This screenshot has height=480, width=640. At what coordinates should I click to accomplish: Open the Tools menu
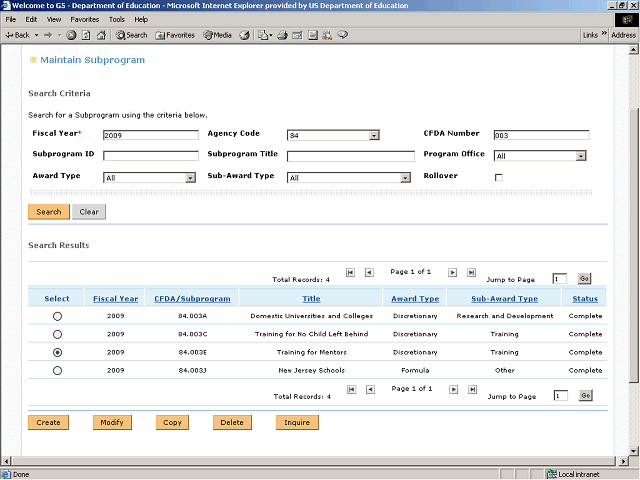click(117, 19)
